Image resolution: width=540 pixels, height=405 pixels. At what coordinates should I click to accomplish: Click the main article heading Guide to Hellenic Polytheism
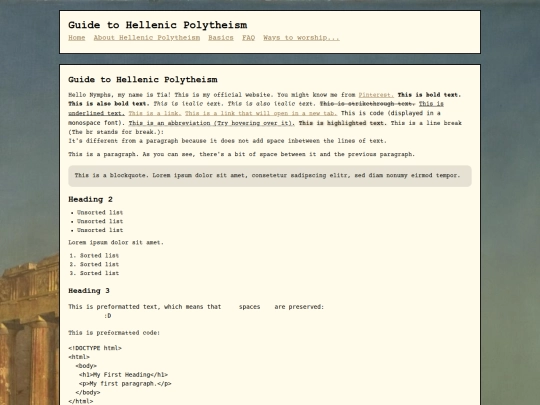pos(143,80)
